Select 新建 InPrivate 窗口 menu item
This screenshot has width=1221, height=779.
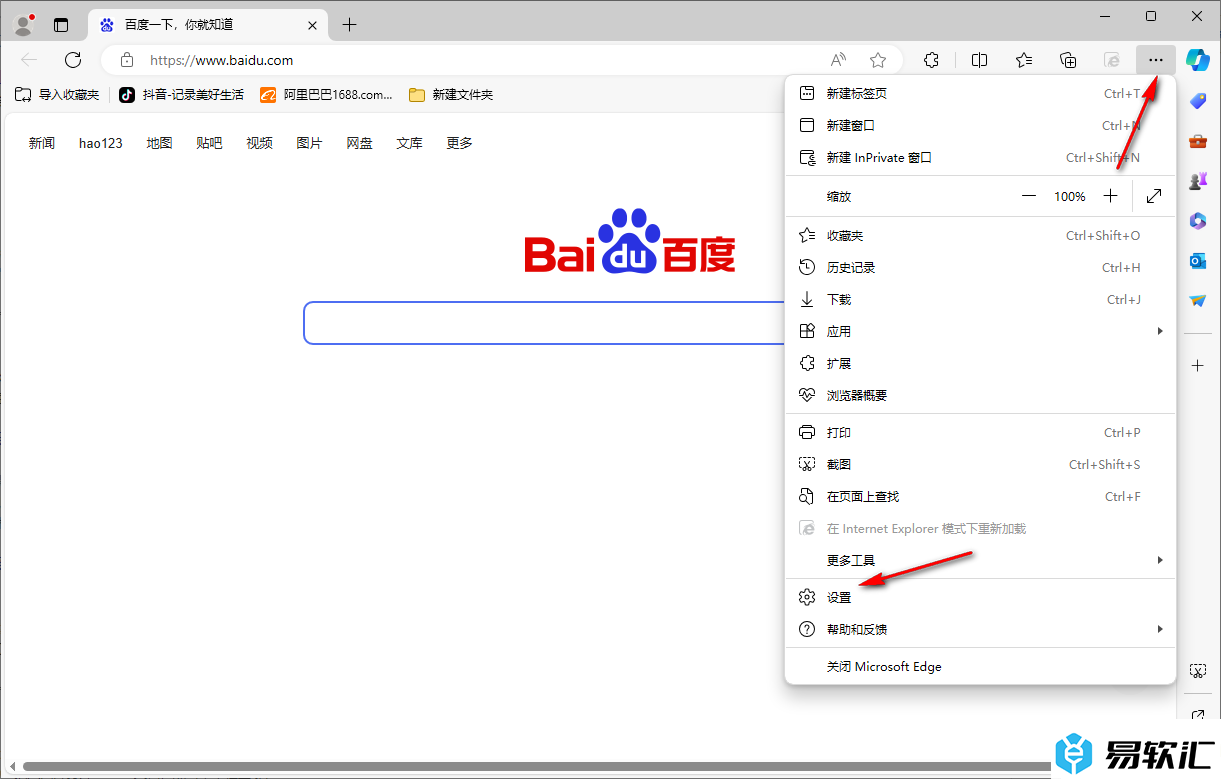click(980, 158)
